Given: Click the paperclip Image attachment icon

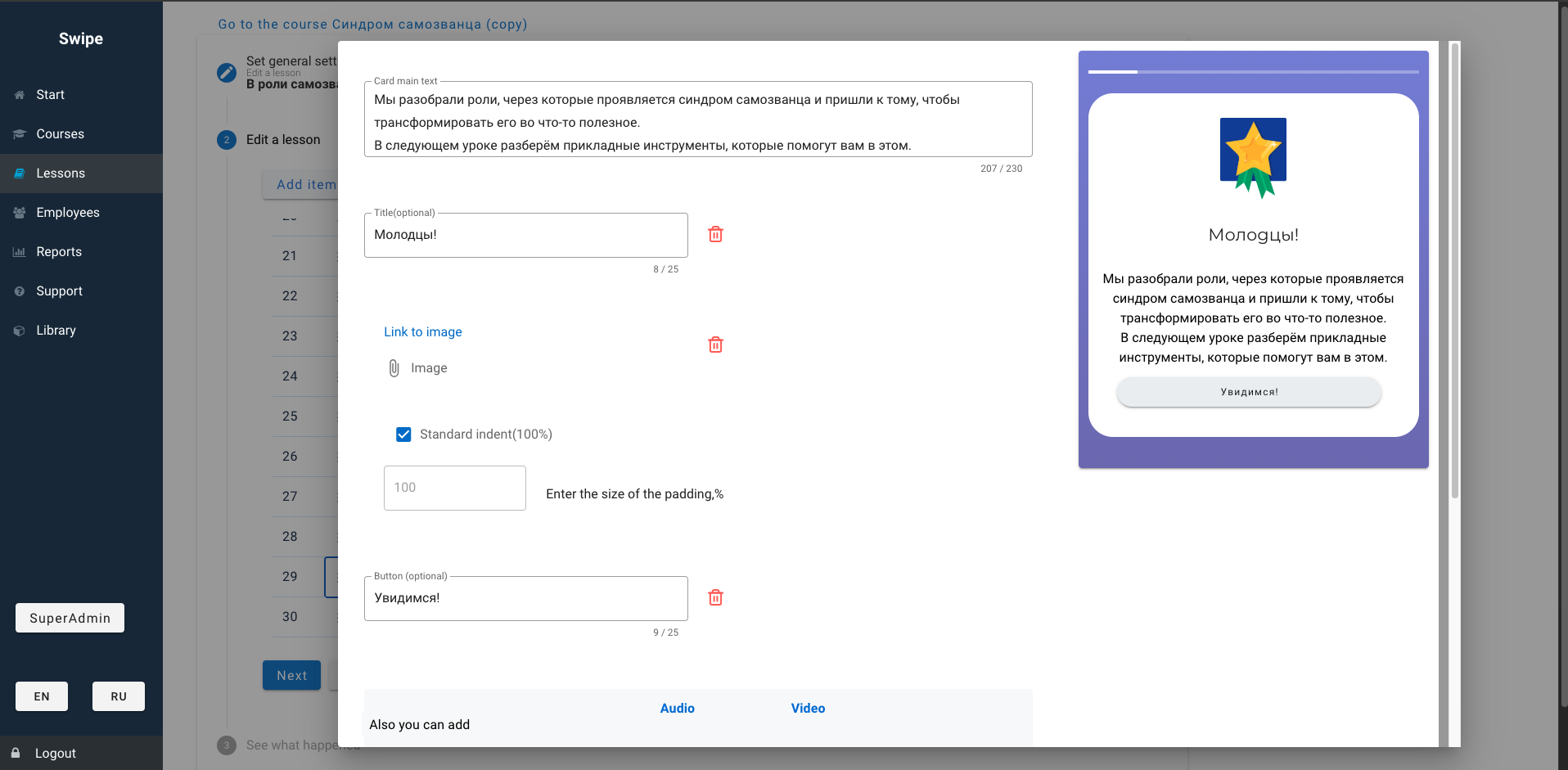Looking at the screenshot, I should click(x=394, y=368).
